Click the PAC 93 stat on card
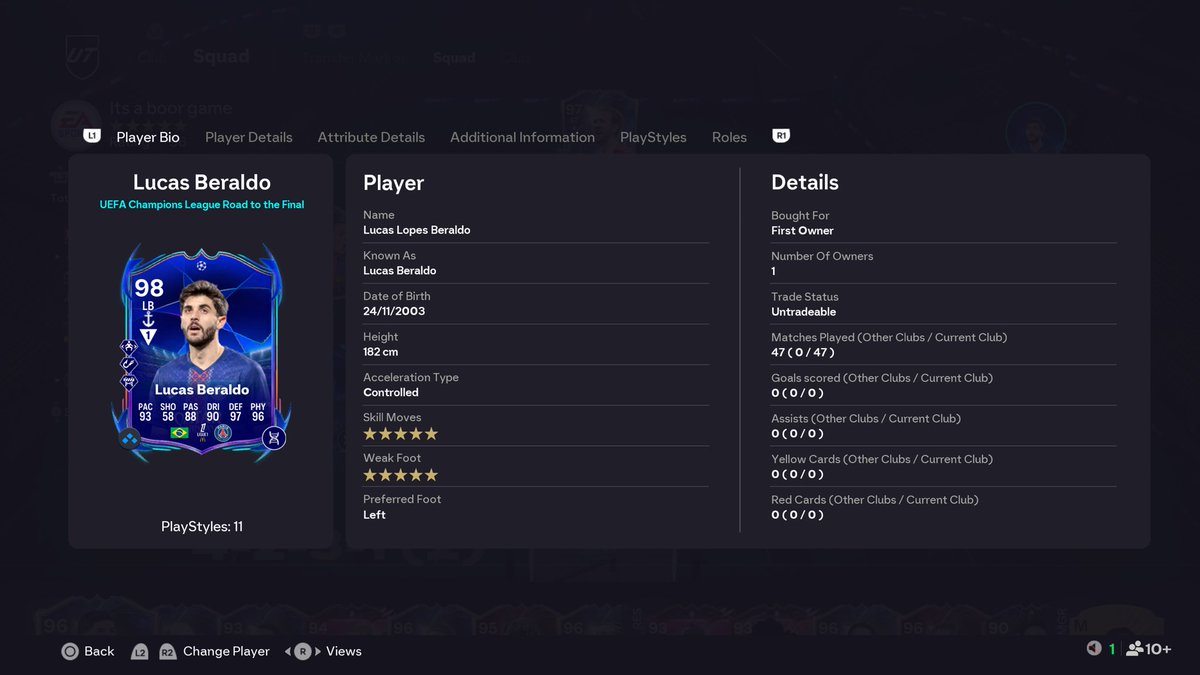This screenshot has width=1200, height=675. 145,410
